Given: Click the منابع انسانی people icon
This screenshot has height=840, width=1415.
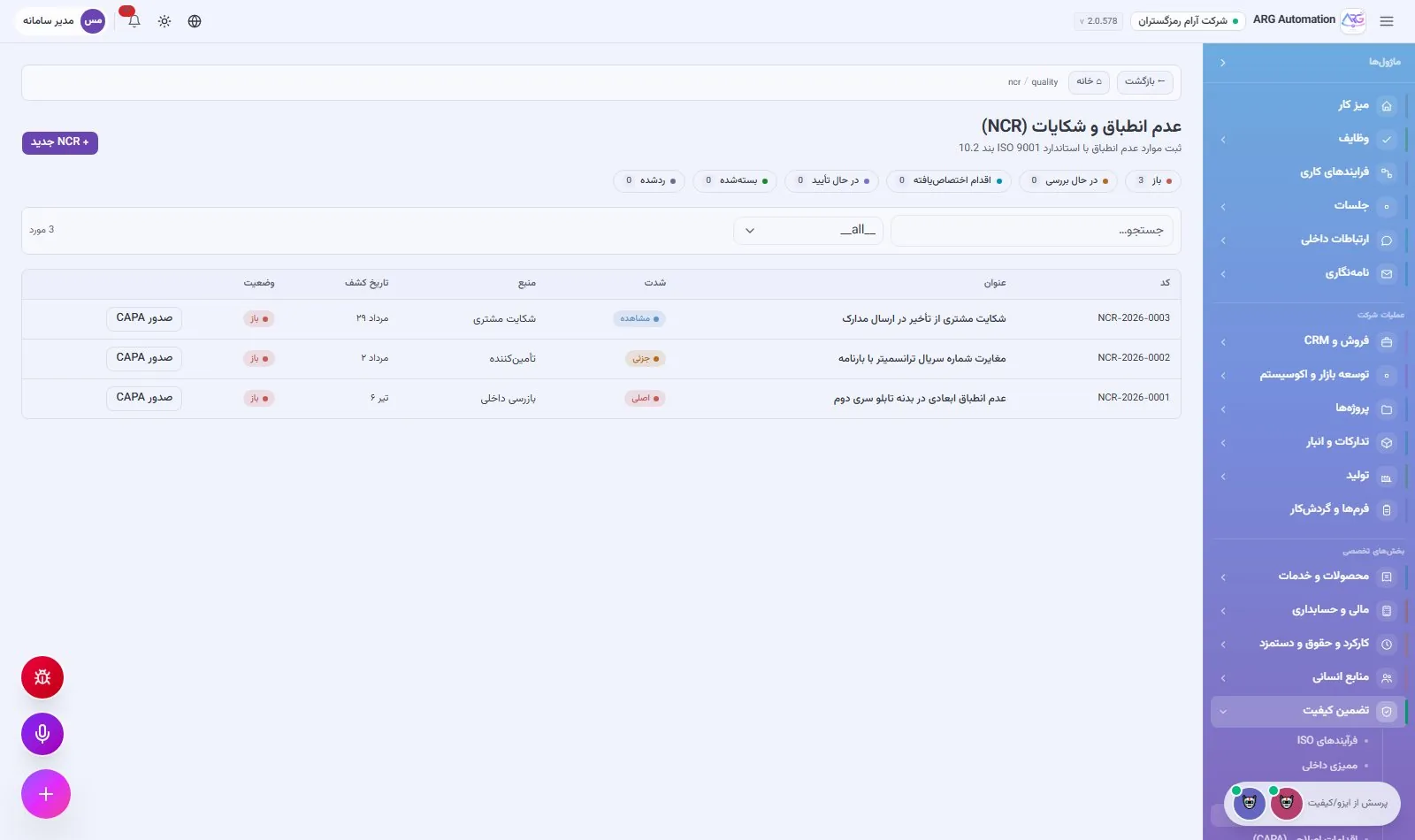Looking at the screenshot, I should pyautogui.click(x=1387, y=678).
